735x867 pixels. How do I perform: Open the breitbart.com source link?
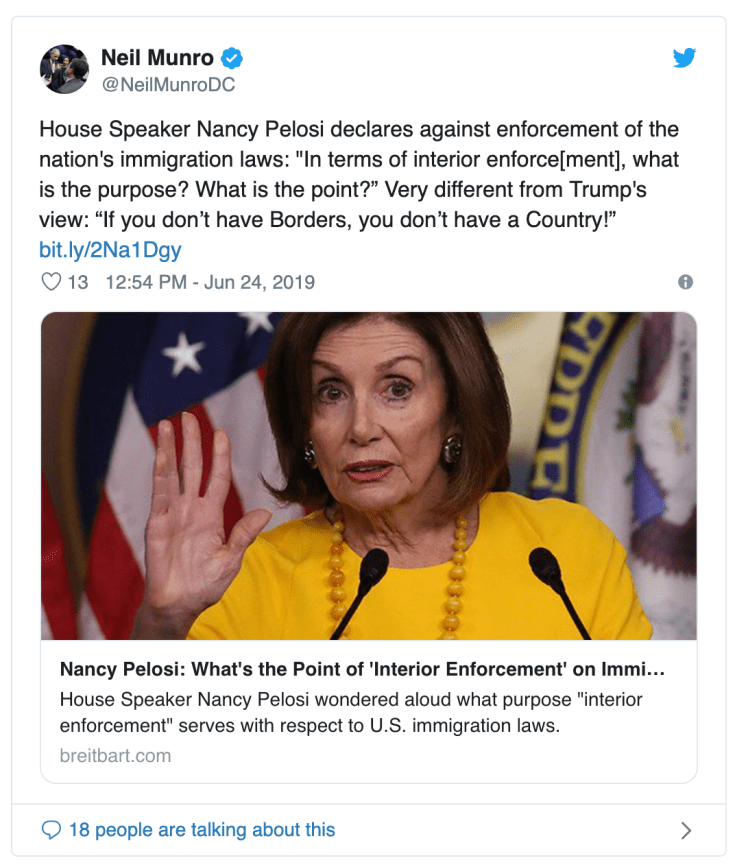(x=117, y=756)
